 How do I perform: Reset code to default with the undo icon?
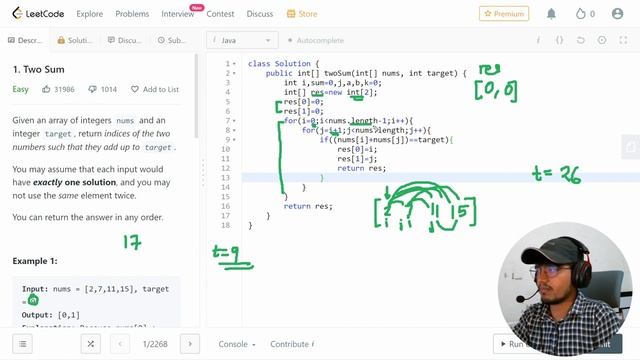pyautogui.click(x=580, y=40)
